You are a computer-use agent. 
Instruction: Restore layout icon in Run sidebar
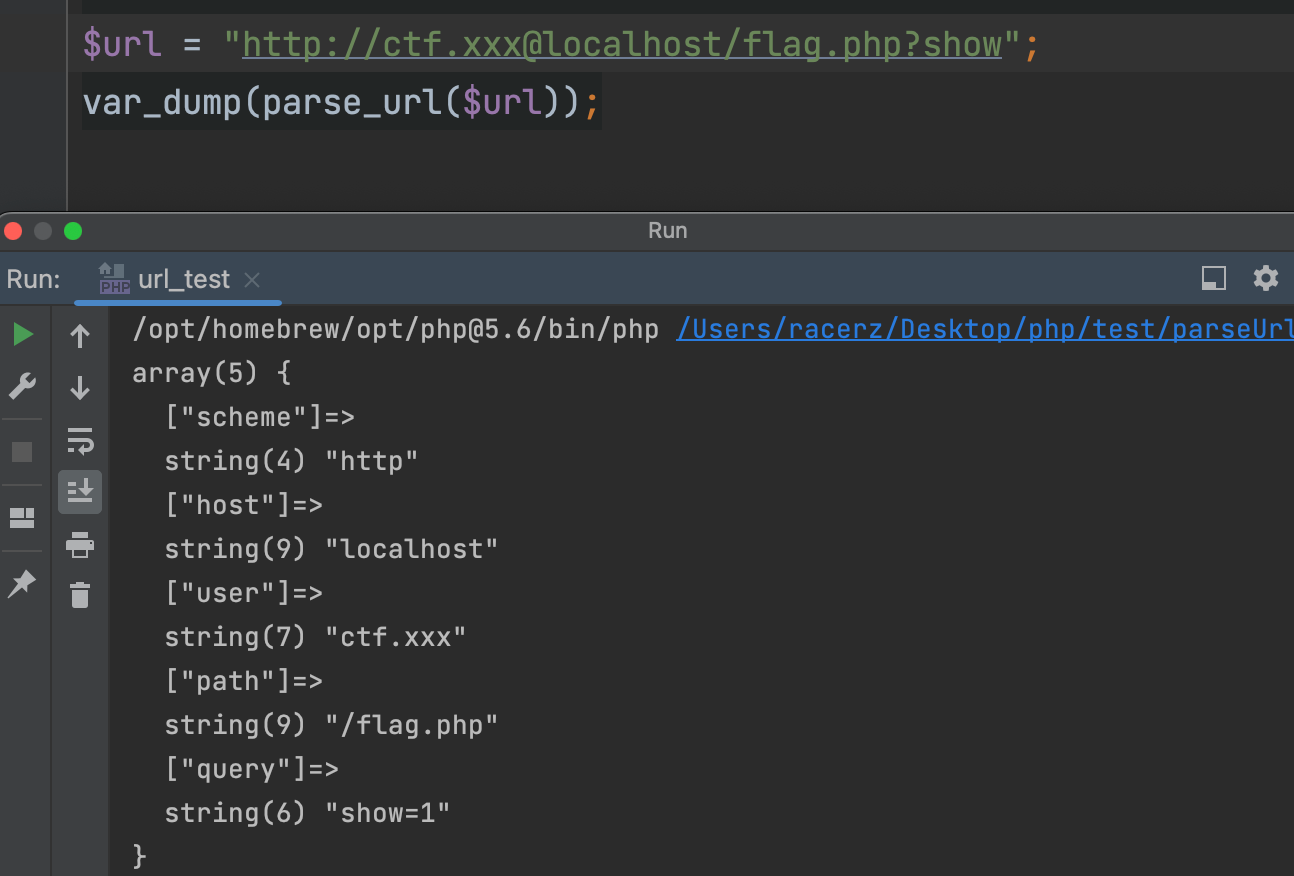point(22,518)
